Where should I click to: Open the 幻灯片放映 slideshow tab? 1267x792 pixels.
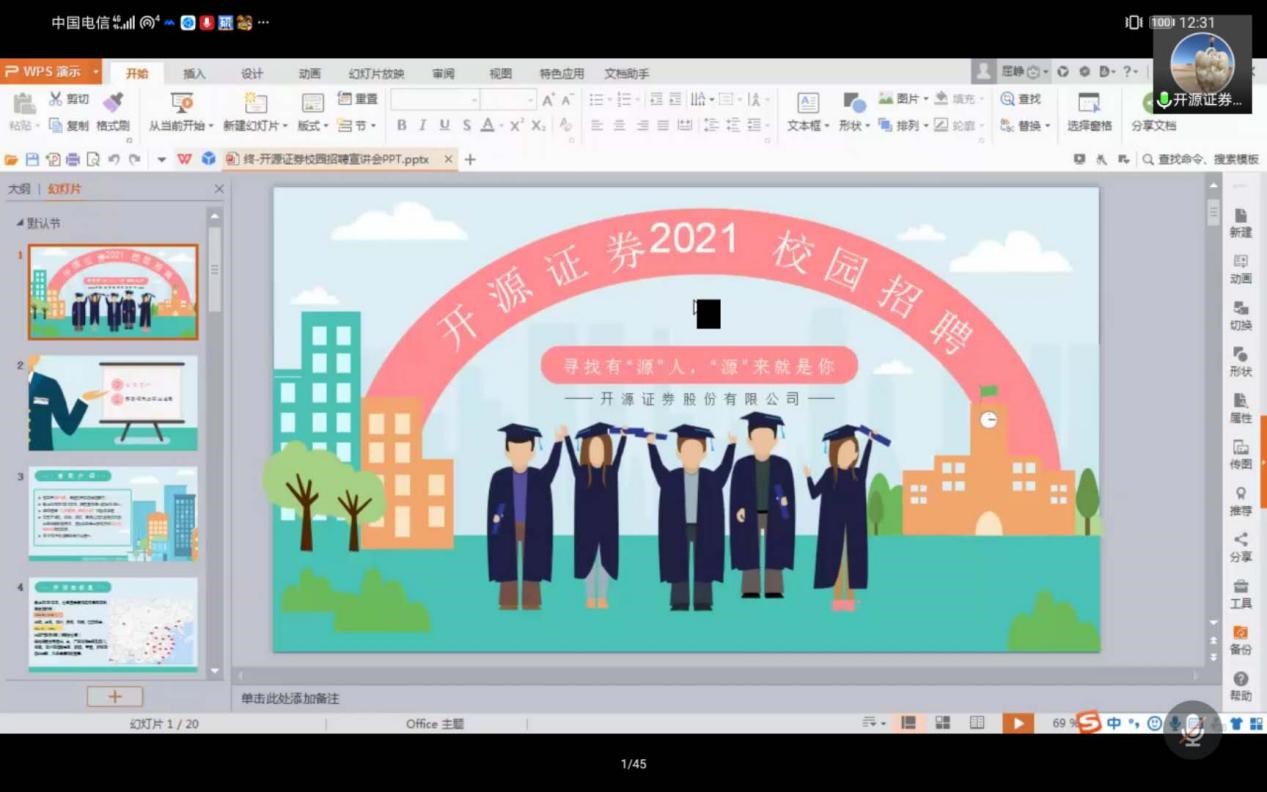click(x=376, y=74)
